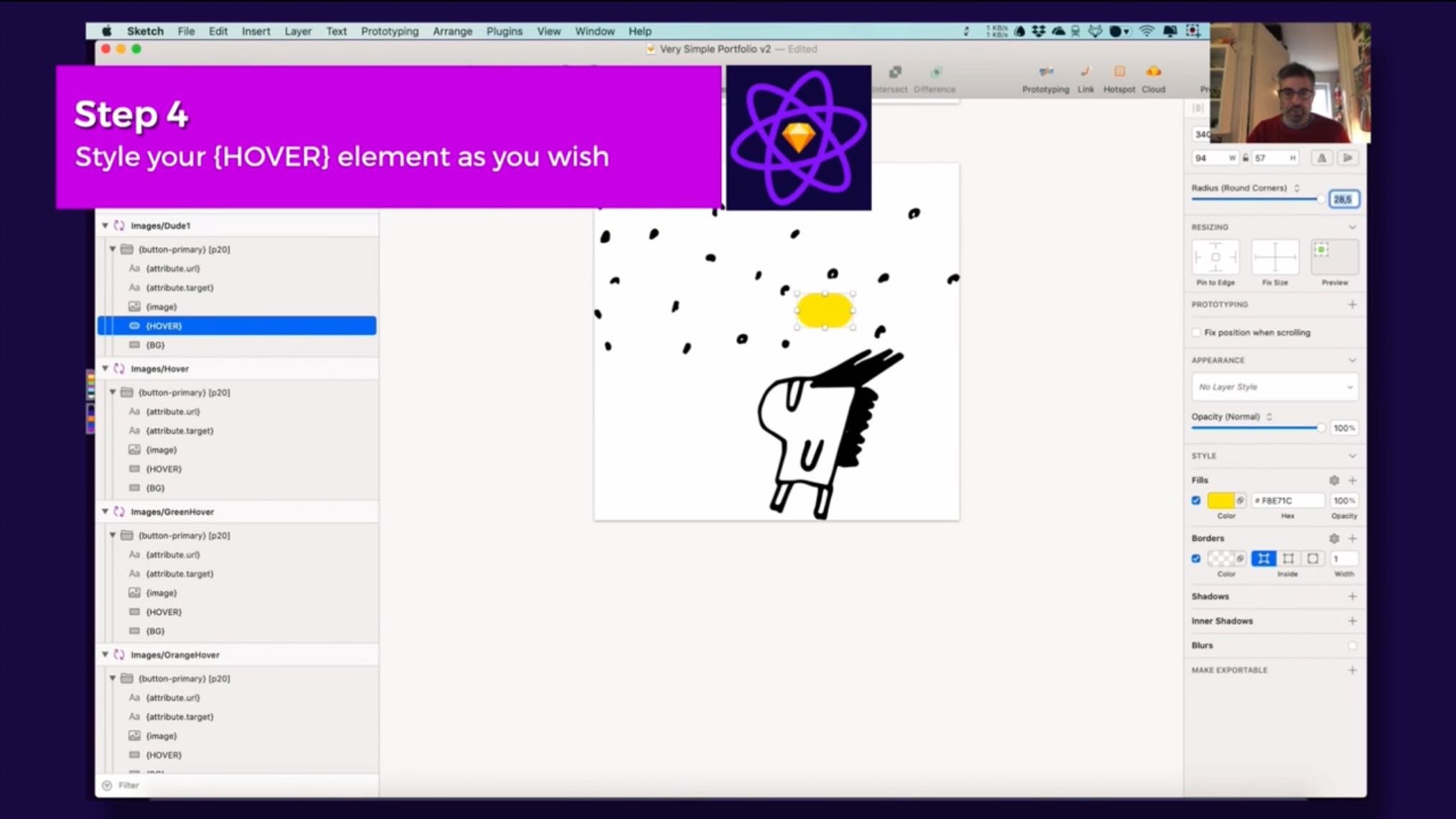Screen dimensions: 1456x819
Task: Open the Plugins menu
Action: tap(504, 31)
